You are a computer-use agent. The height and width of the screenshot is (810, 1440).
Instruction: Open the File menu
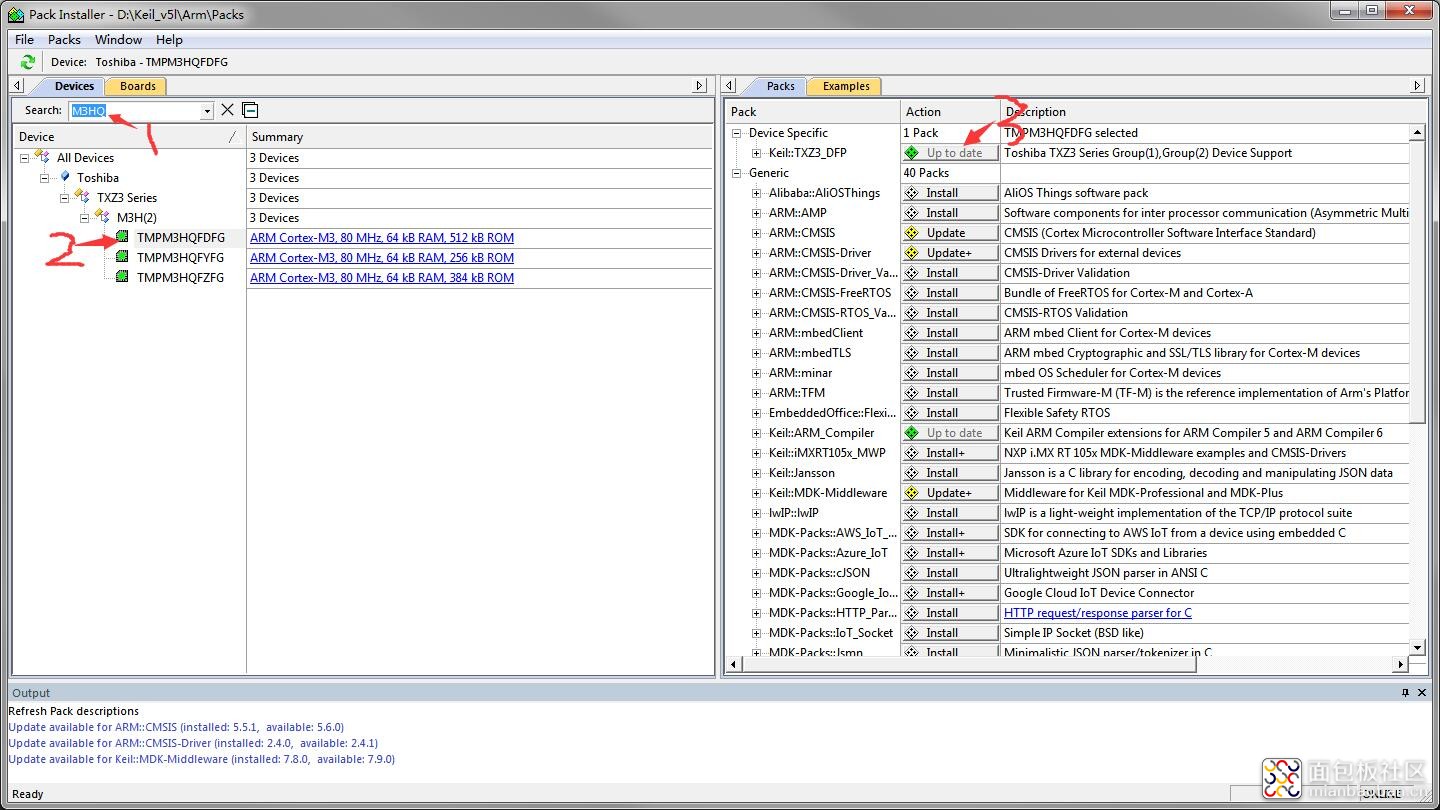[x=24, y=39]
